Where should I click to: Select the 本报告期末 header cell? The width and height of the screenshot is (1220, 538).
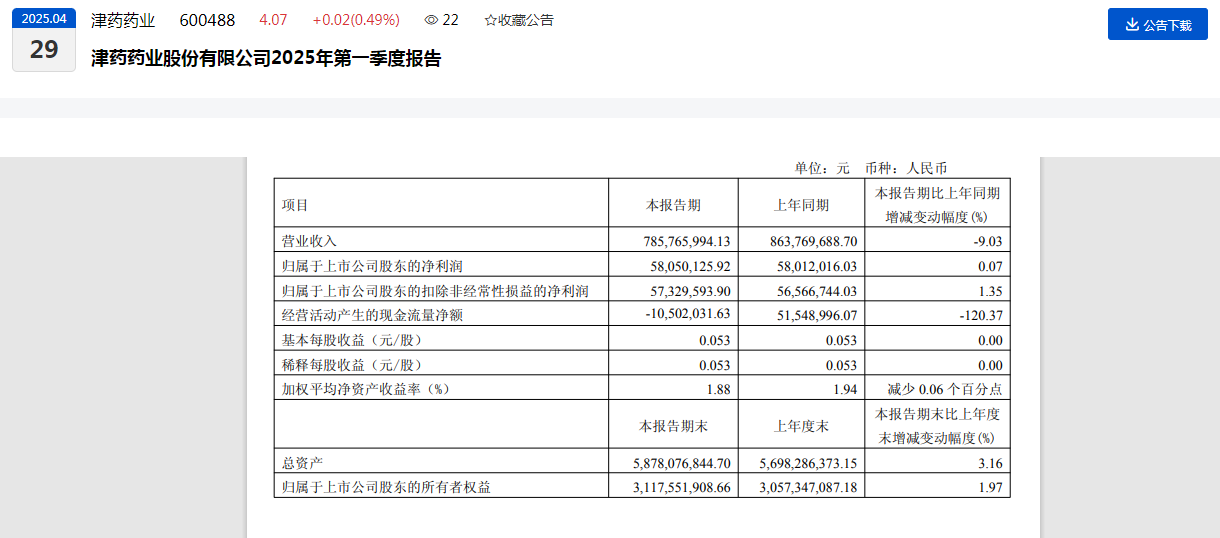(x=673, y=425)
